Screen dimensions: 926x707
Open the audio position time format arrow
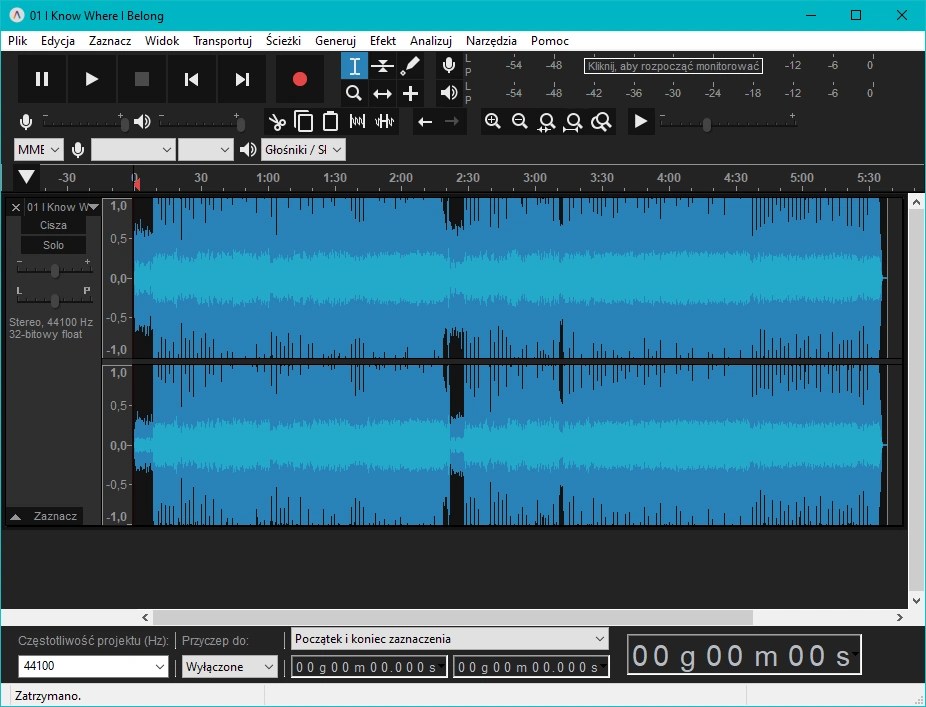854,655
